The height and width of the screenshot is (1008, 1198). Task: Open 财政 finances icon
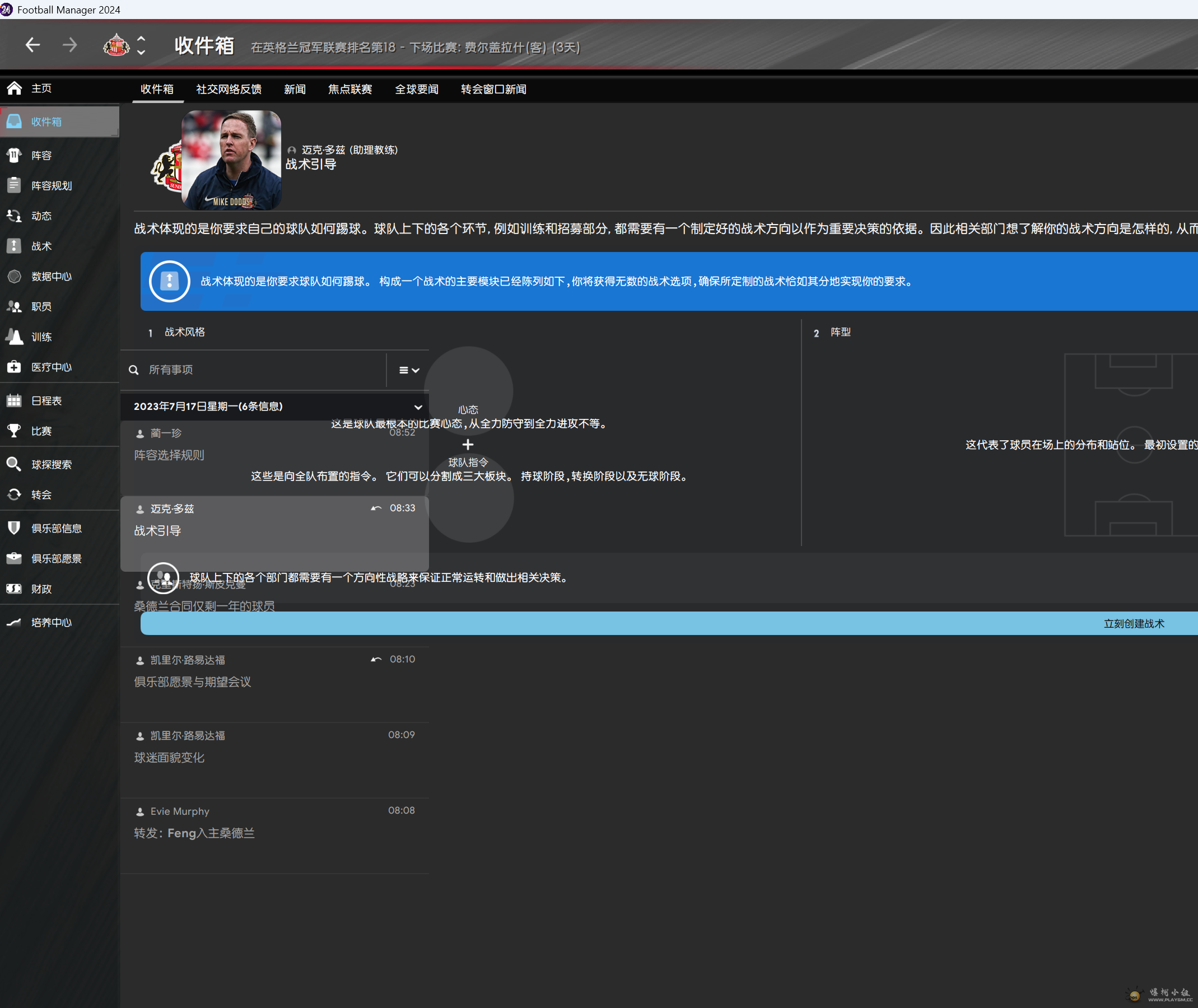point(15,589)
